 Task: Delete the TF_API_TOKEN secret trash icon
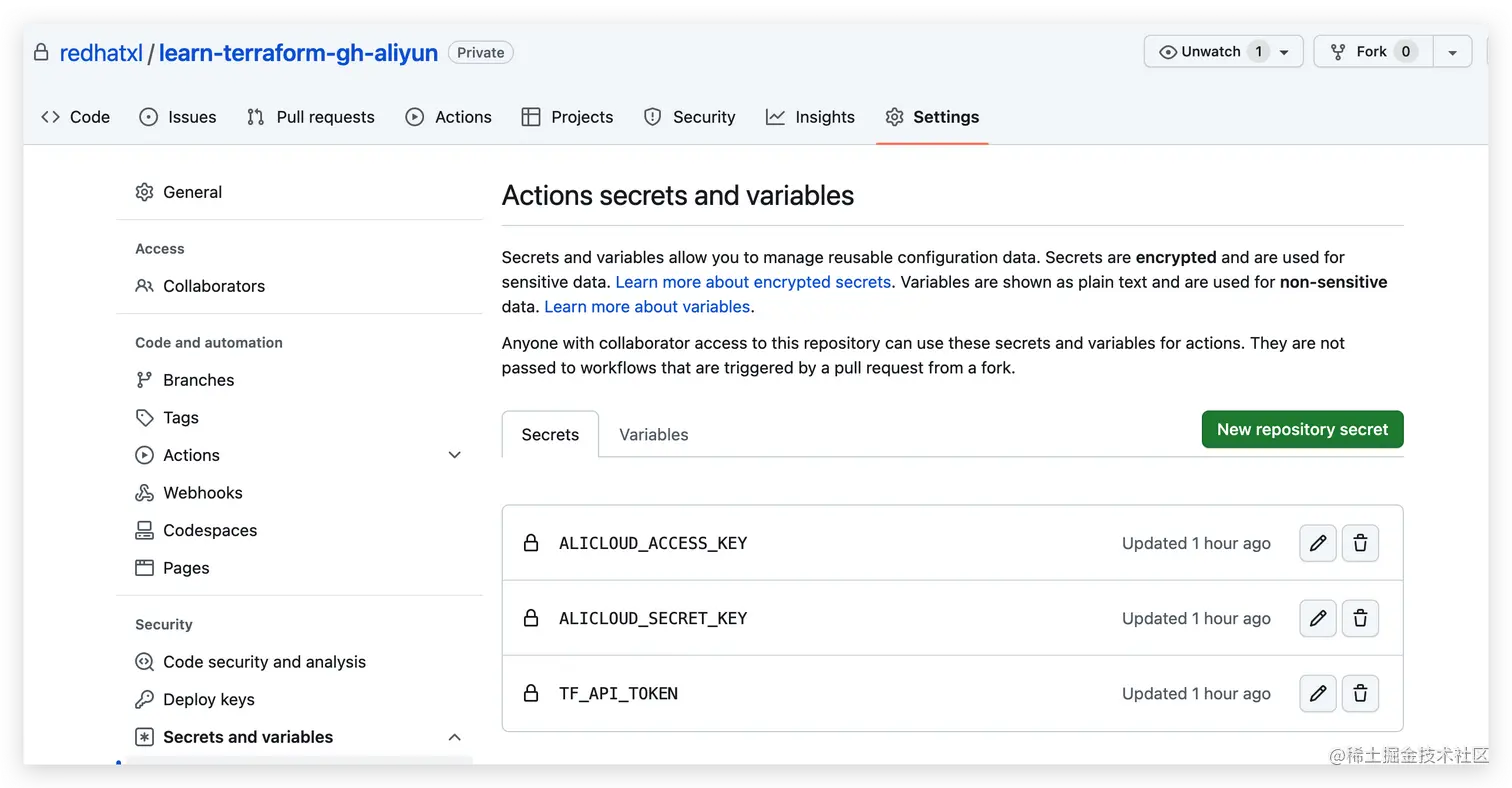click(x=1360, y=693)
